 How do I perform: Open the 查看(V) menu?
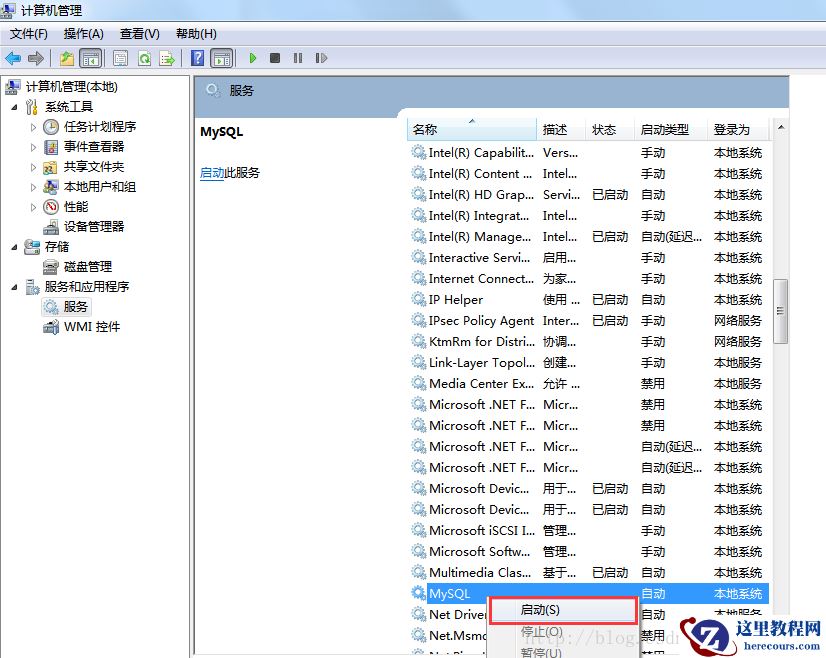coord(139,33)
